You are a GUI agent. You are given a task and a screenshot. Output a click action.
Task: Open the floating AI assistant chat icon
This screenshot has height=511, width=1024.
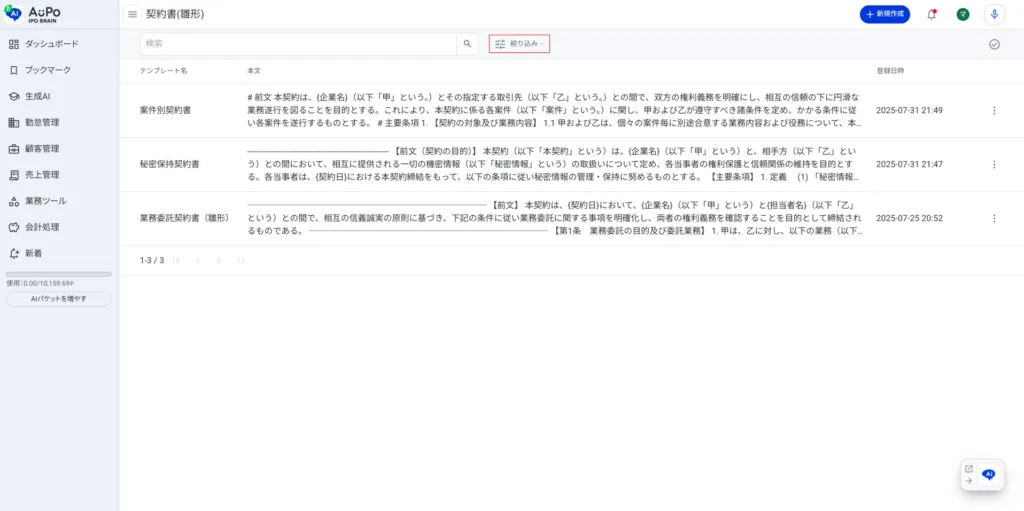(989, 474)
